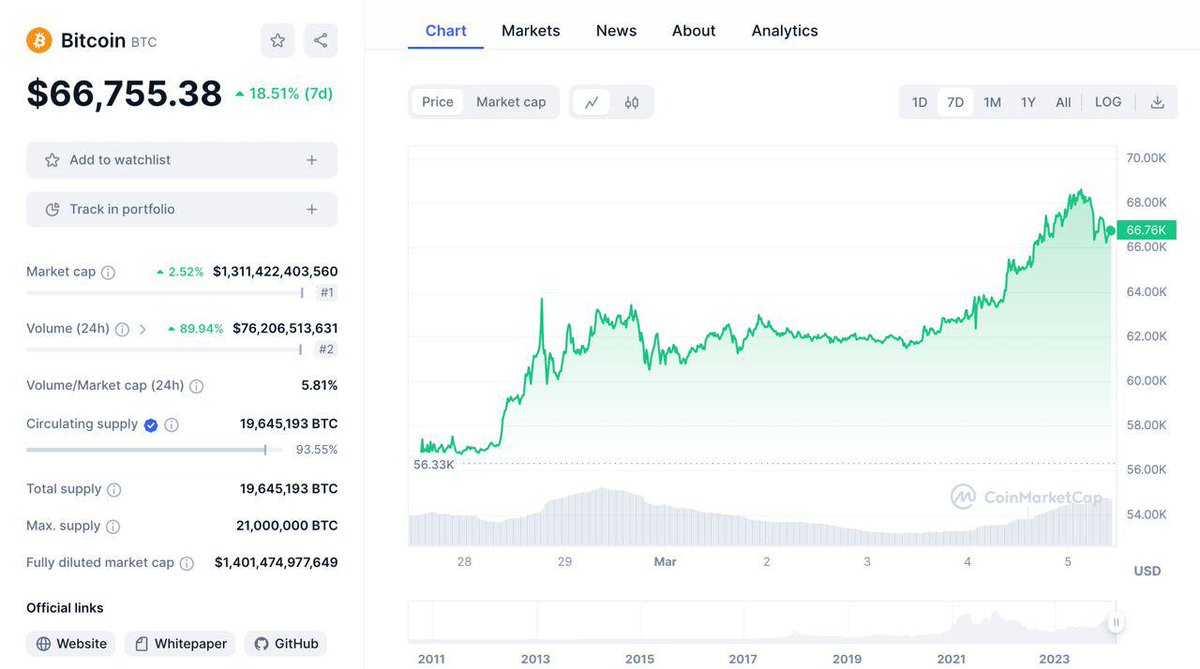Click the #1 market cap rank badge
The width and height of the screenshot is (1200, 669).
[x=327, y=293]
